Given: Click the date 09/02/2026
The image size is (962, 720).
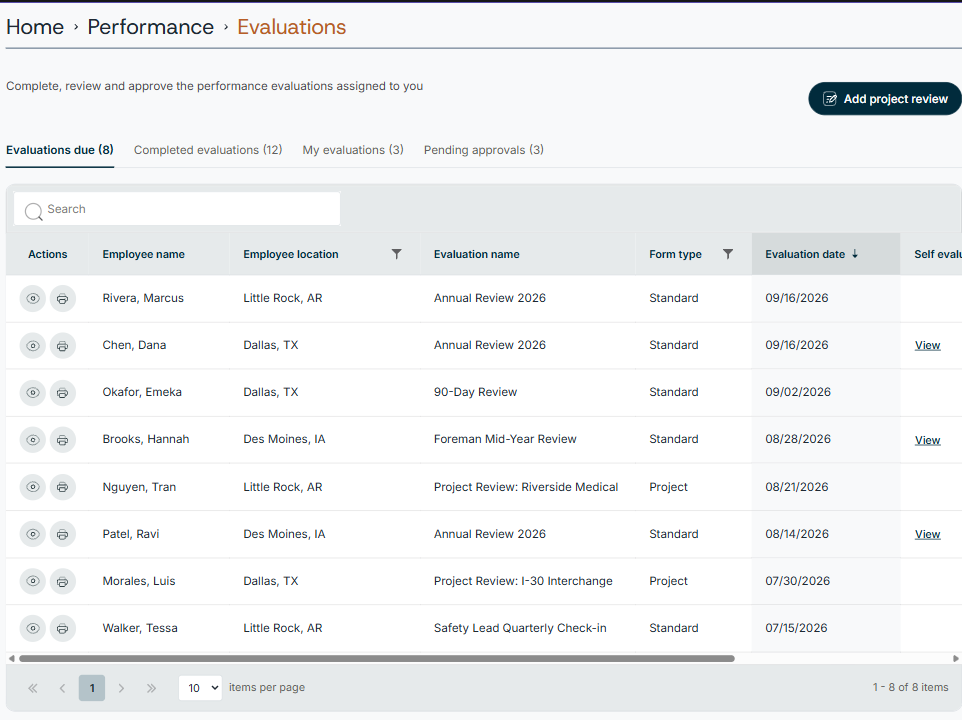Looking at the screenshot, I should tap(798, 392).
